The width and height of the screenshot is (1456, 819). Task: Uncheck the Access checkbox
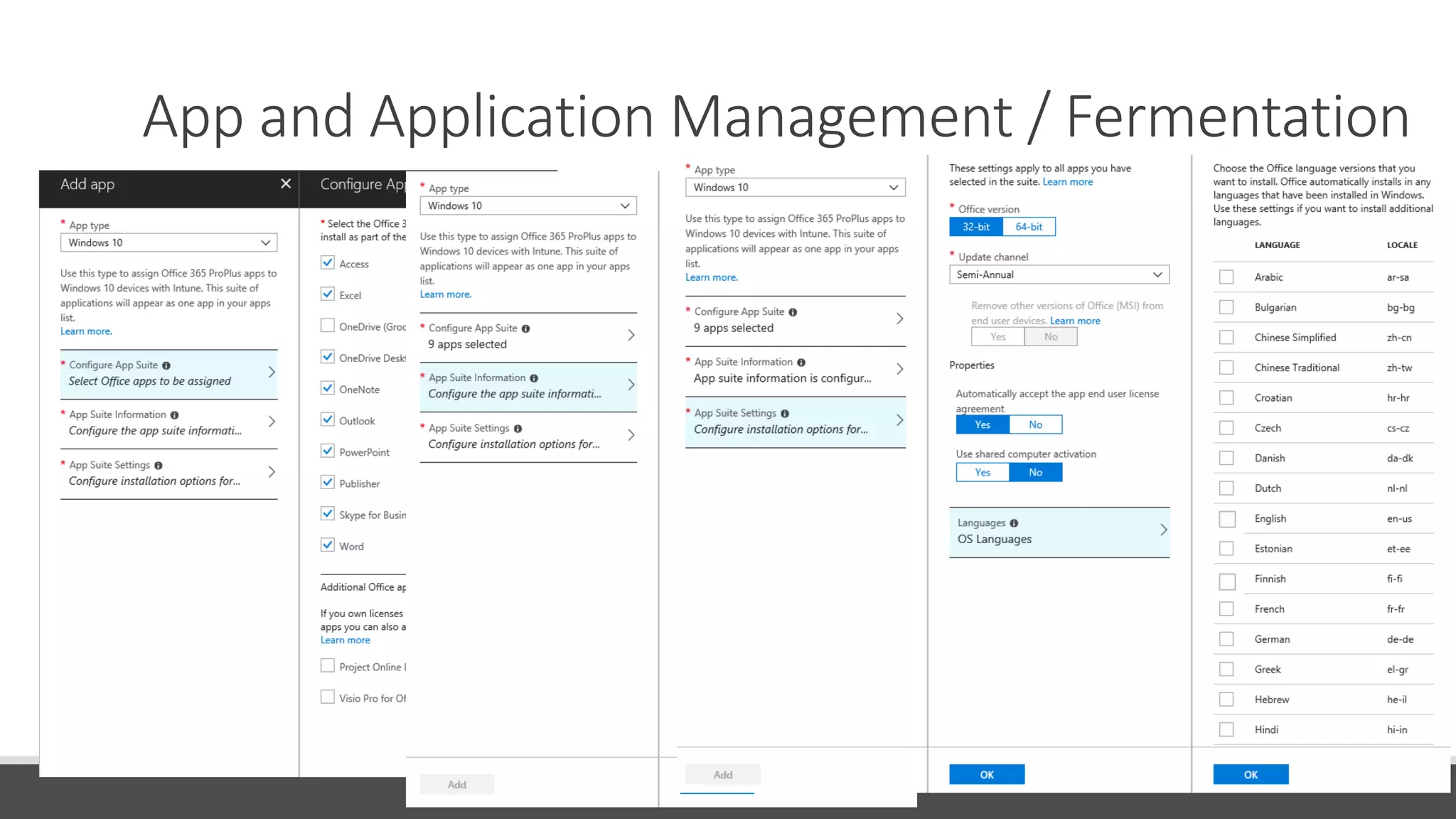[328, 262]
